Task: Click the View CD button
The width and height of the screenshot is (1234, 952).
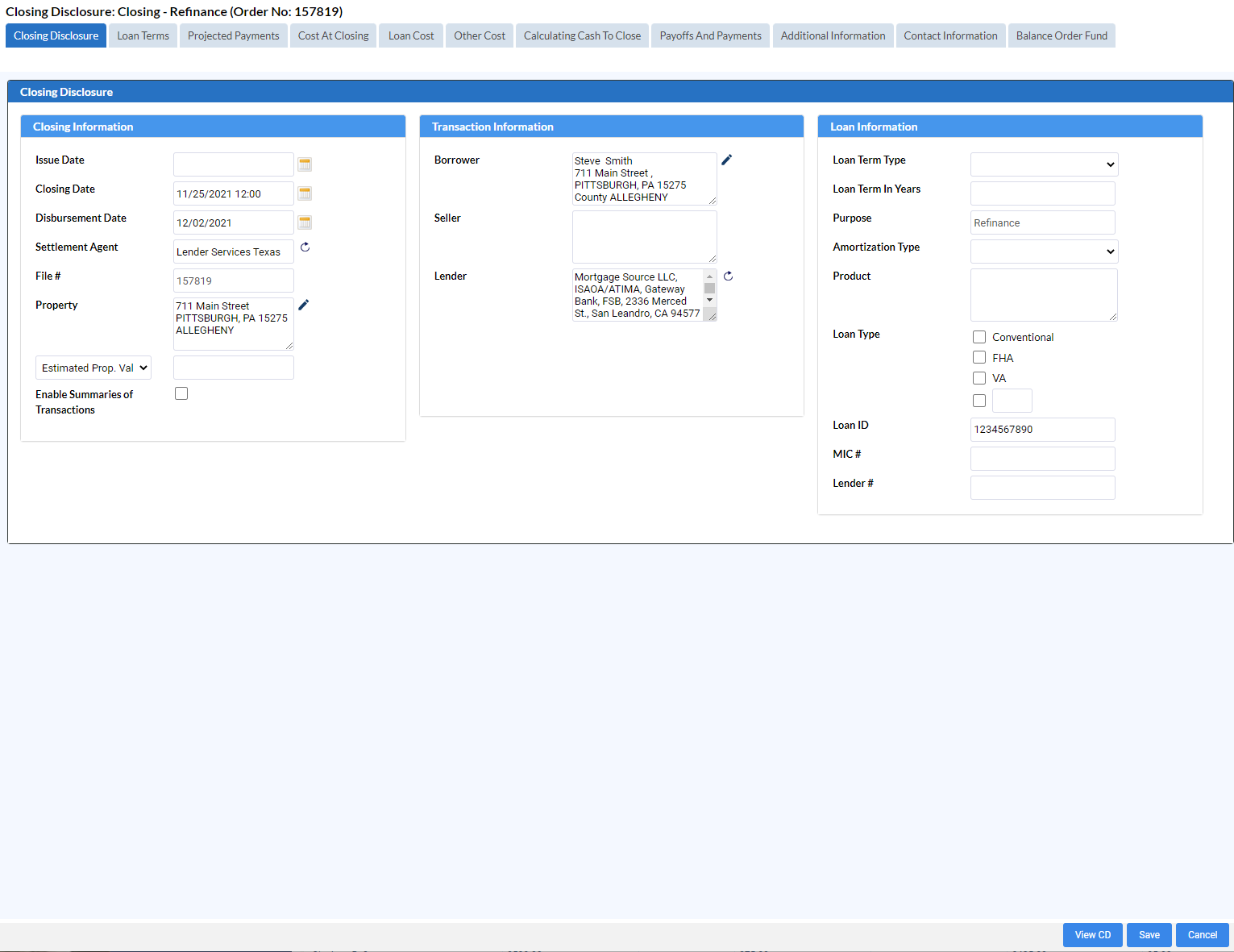Action: tap(1093, 935)
